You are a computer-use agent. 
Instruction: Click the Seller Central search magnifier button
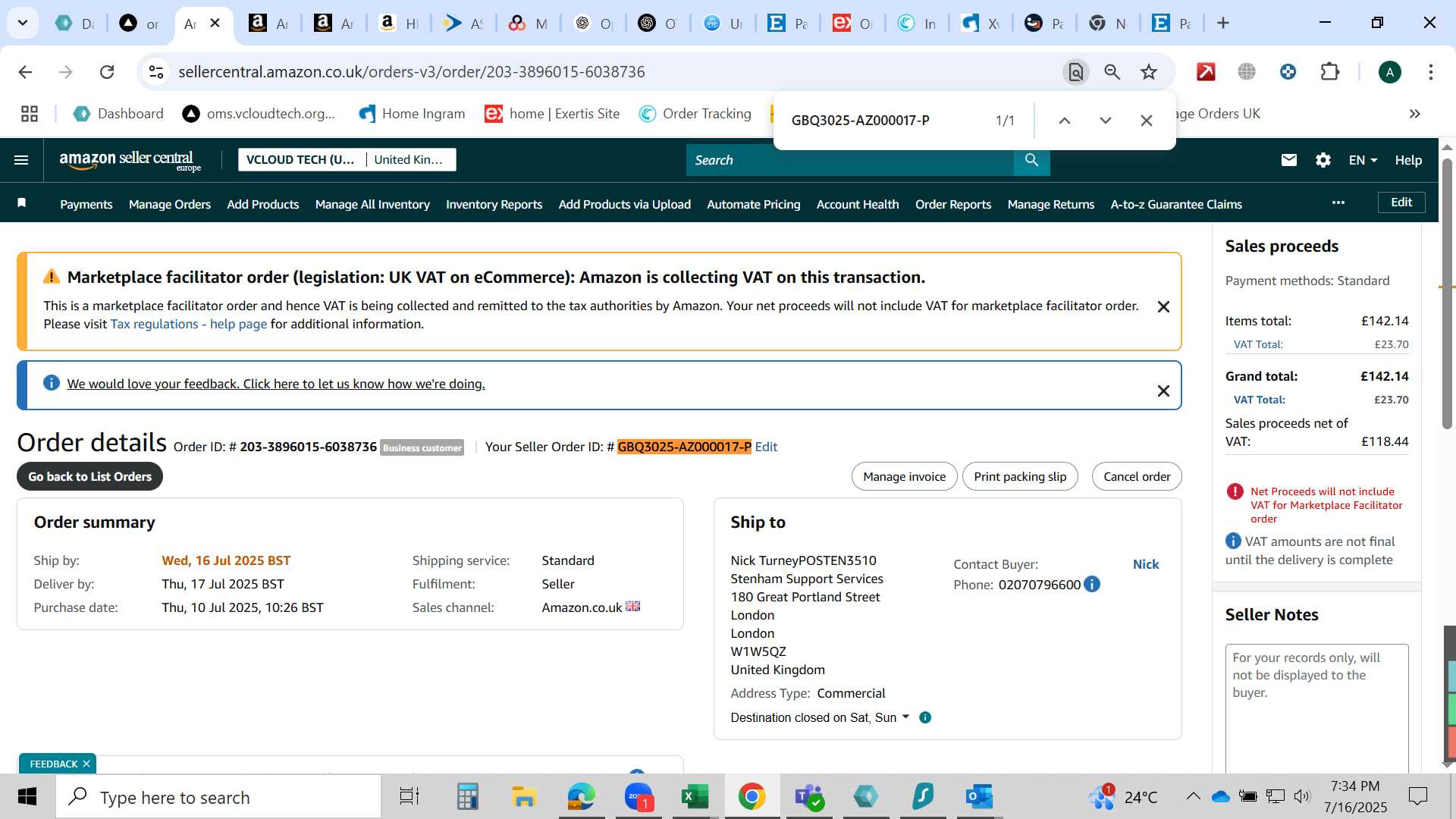(x=1031, y=160)
